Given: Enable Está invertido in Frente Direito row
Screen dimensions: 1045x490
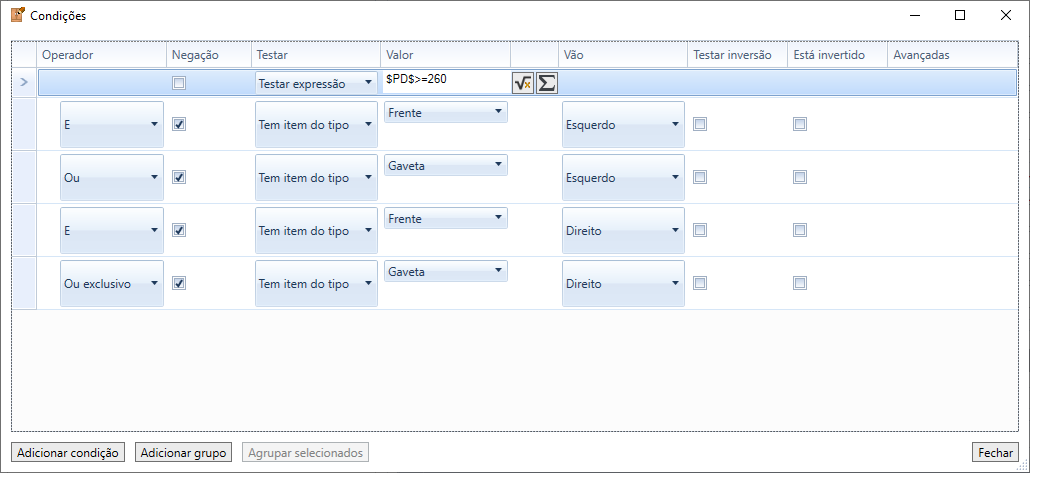Looking at the screenshot, I should [x=800, y=230].
